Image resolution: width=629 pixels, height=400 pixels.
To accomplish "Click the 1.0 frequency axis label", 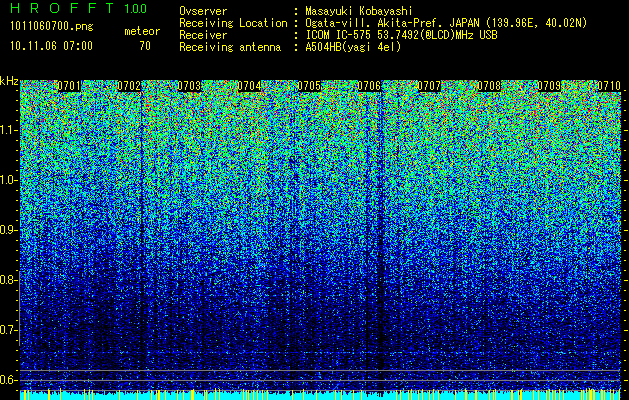I will pos(9,180).
